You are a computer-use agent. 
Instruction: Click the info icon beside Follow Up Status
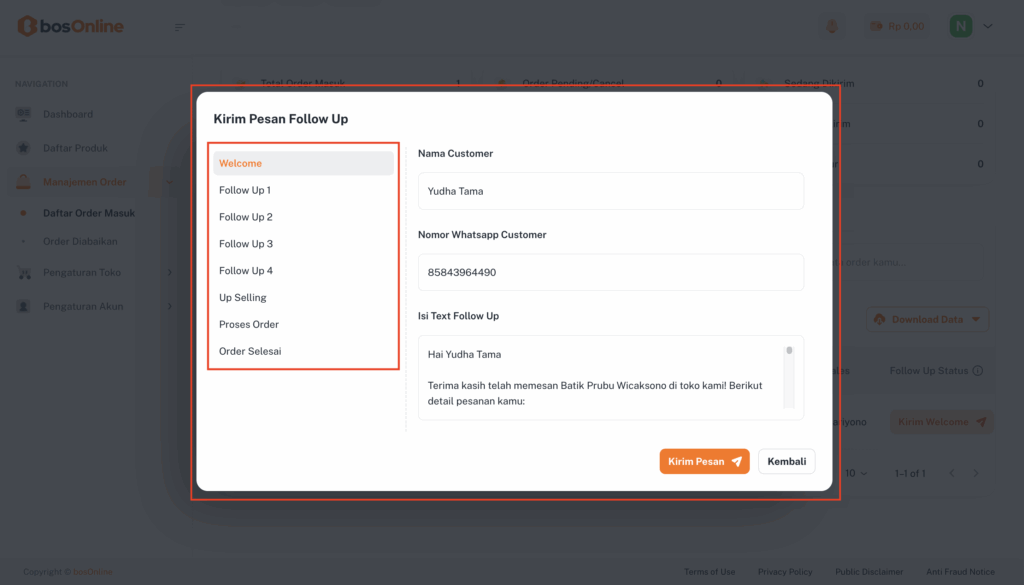coord(977,371)
